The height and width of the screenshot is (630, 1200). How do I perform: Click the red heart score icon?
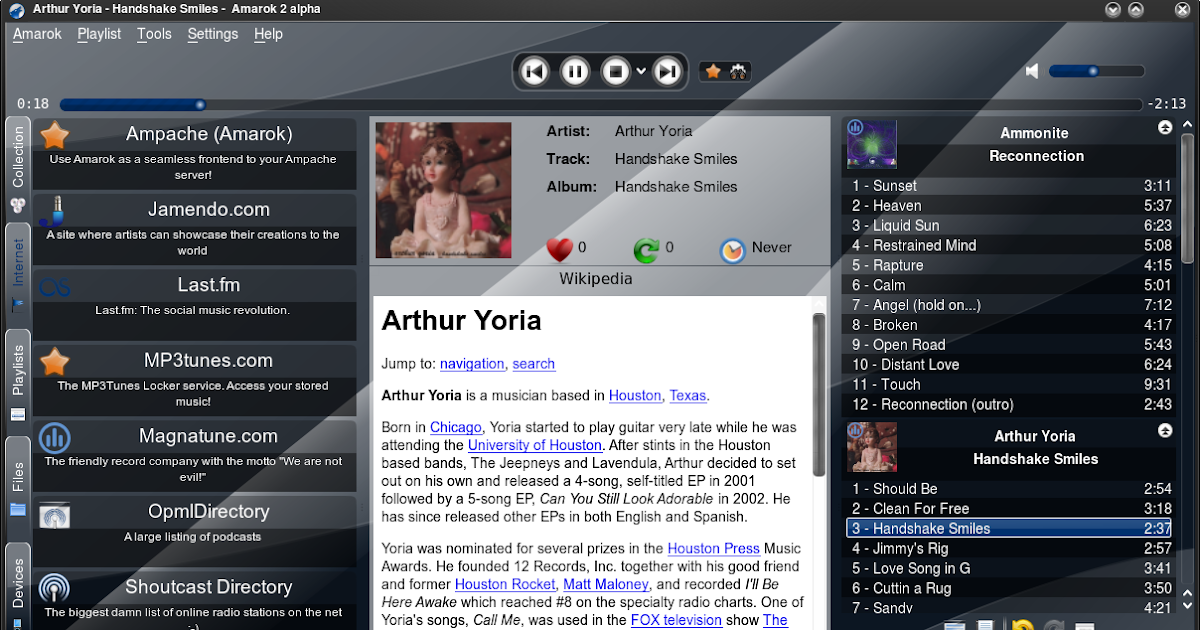point(559,249)
